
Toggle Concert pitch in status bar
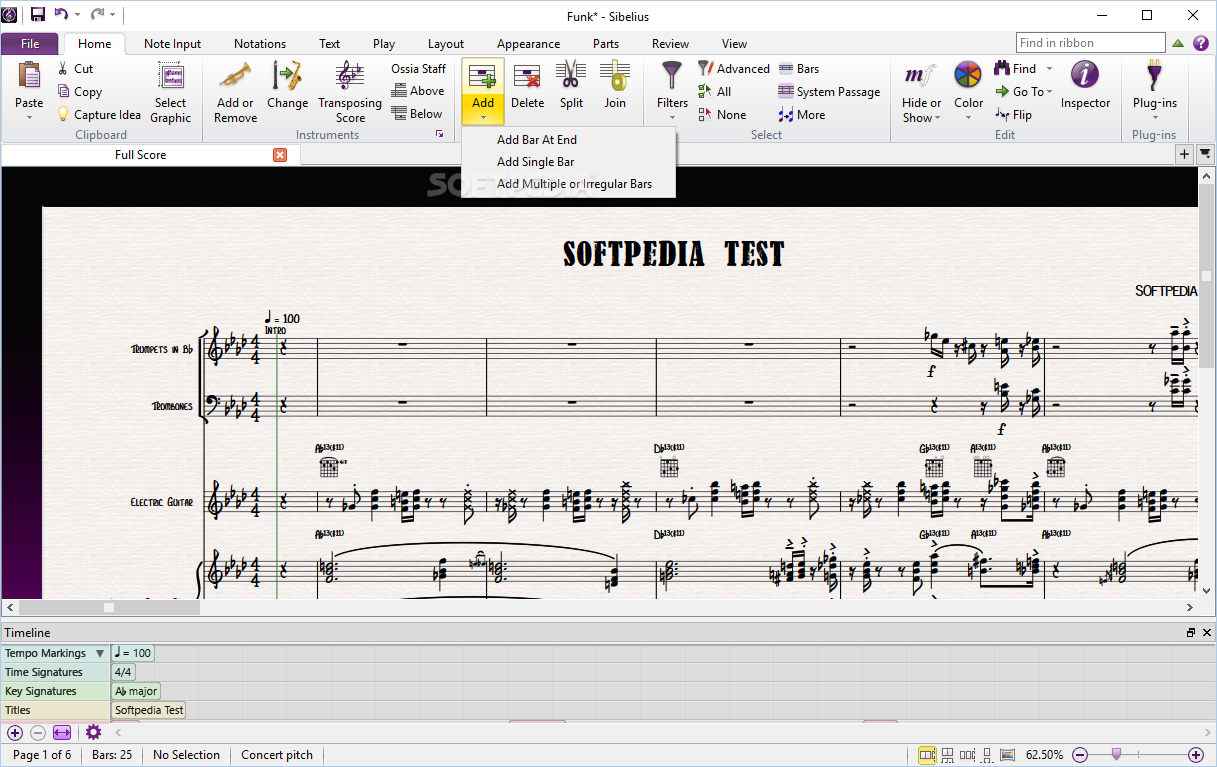(x=277, y=755)
